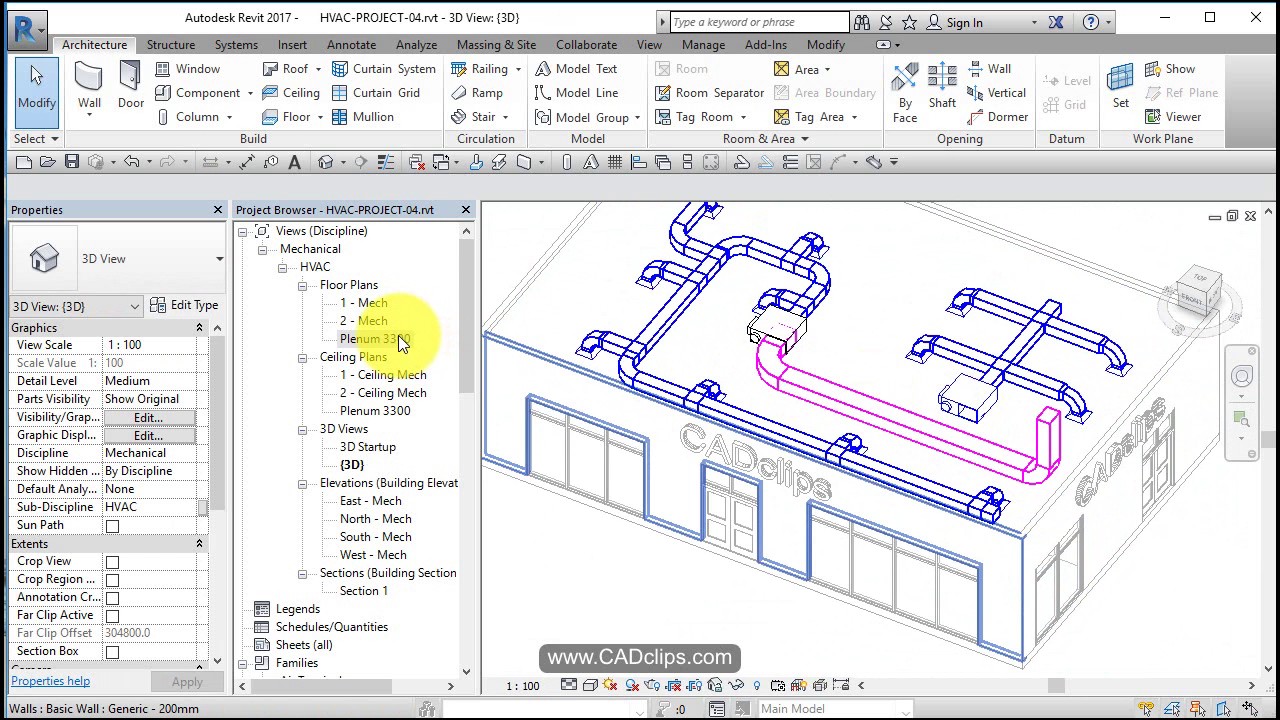Open the Properties help link
1280x720 pixels.
pyautogui.click(x=50, y=681)
